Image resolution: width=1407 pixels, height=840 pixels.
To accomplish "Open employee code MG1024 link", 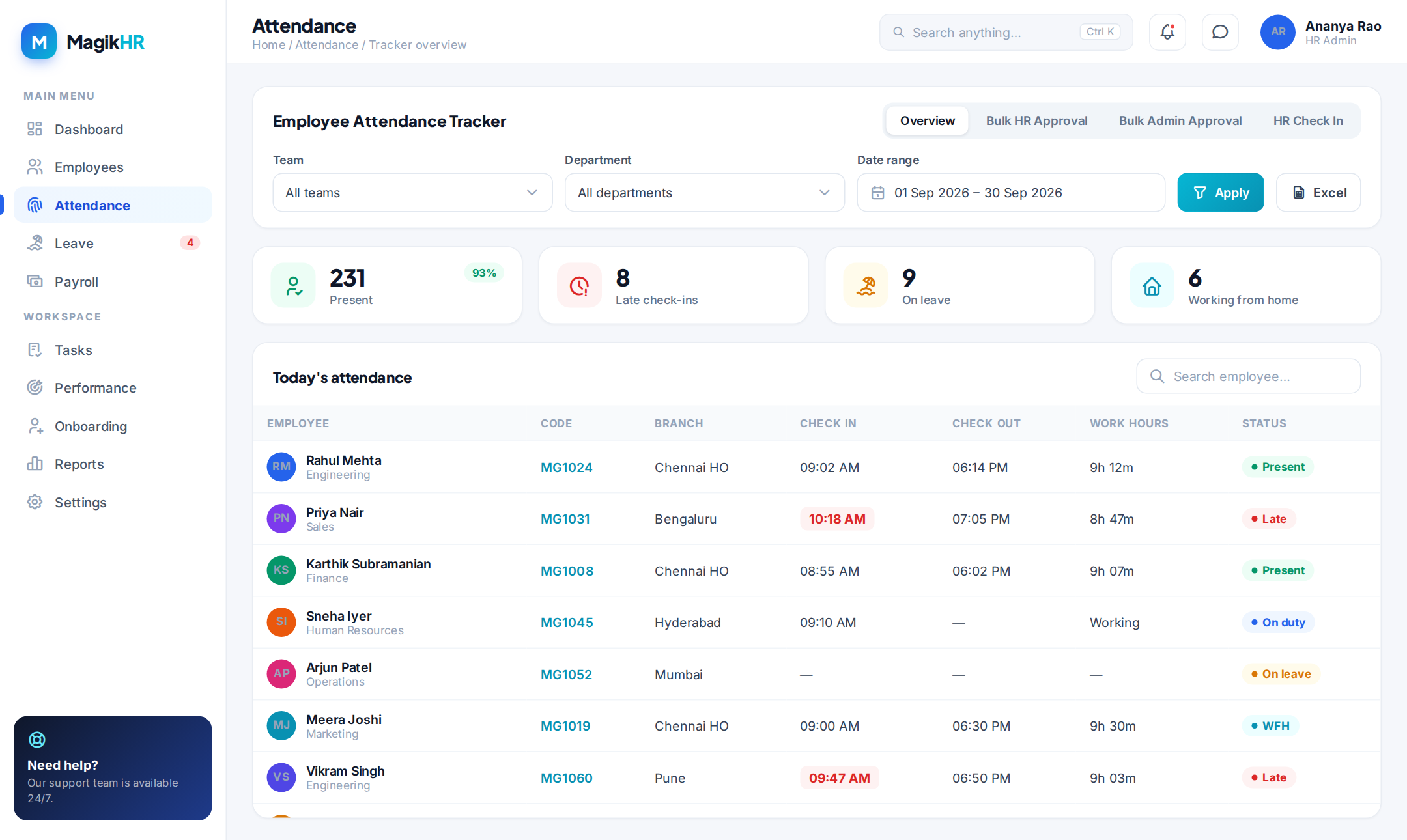I will (566, 468).
